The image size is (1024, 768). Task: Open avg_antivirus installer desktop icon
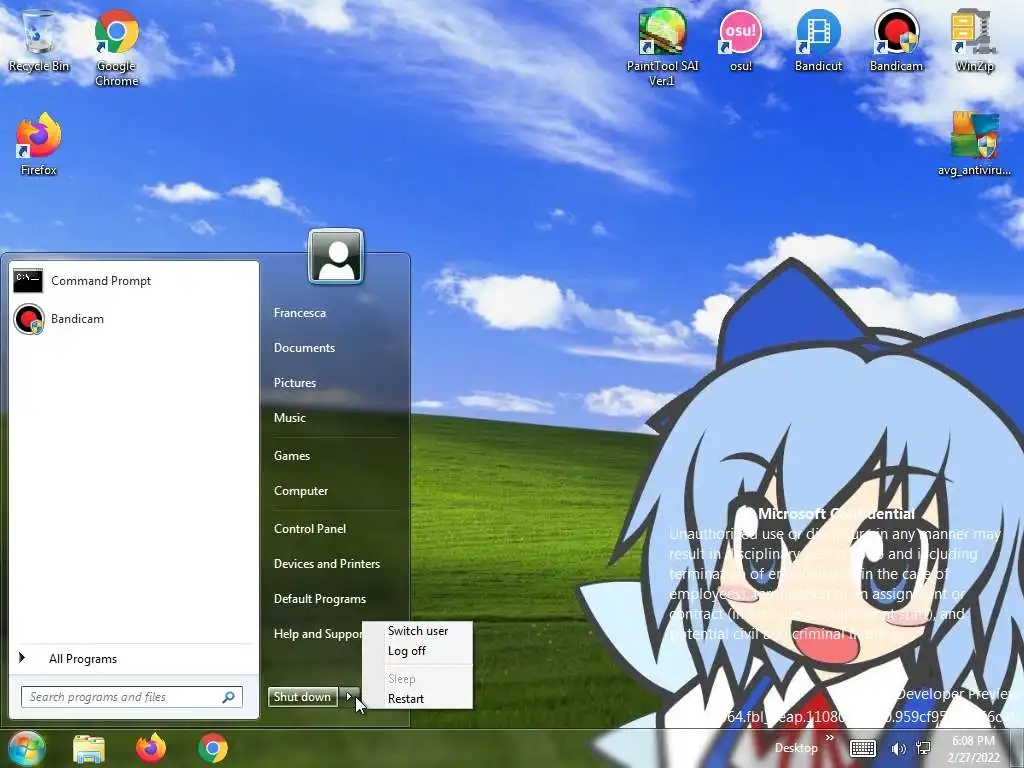click(974, 144)
